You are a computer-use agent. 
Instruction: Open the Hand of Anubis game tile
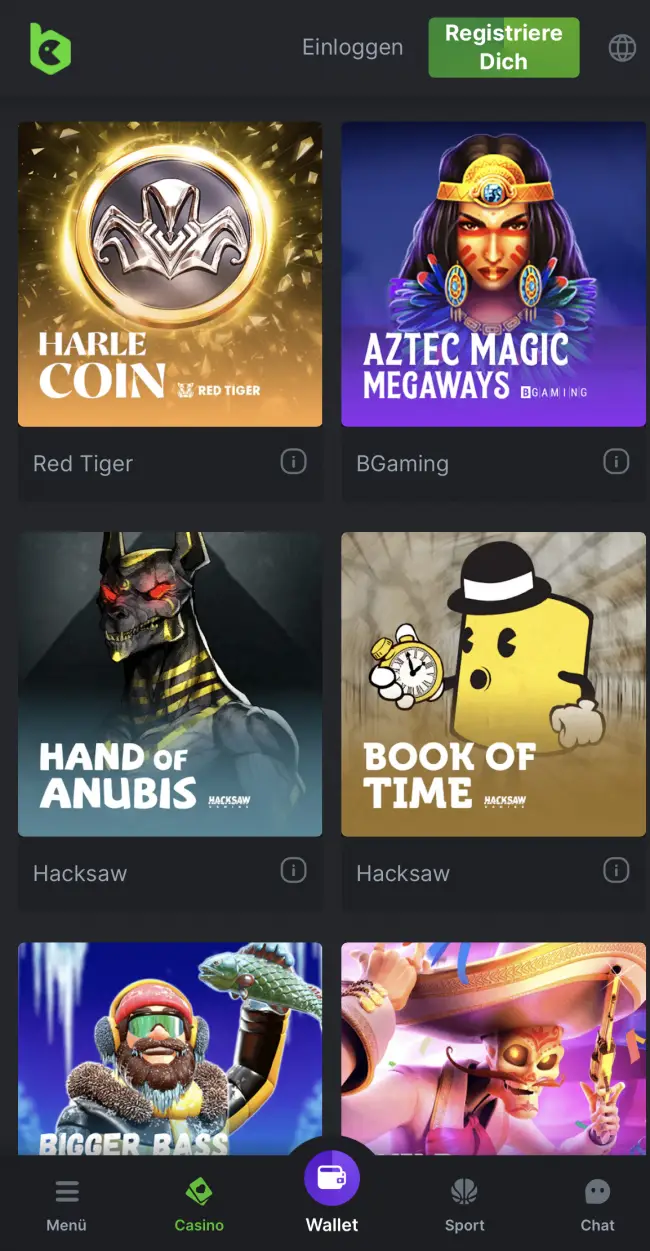tap(170, 684)
